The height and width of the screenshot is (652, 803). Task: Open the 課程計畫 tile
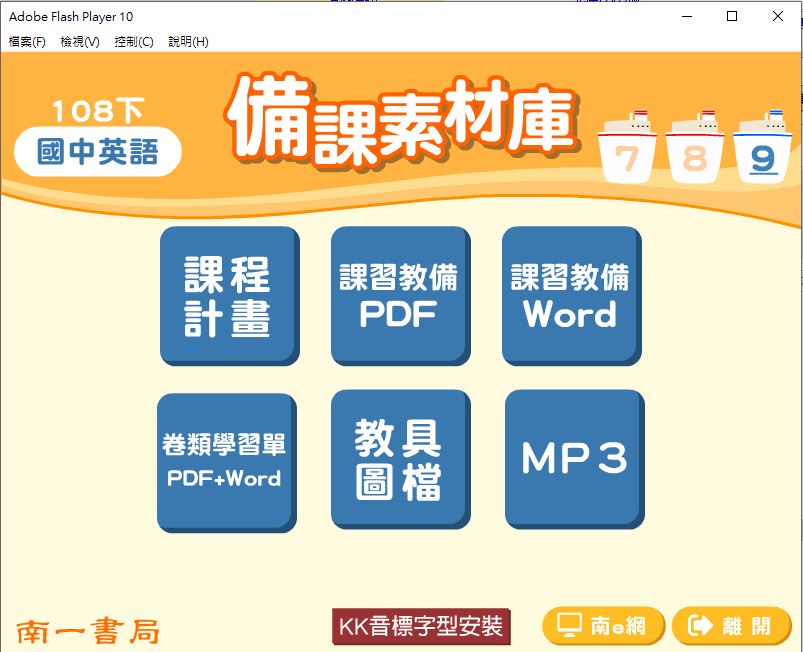point(228,295)
